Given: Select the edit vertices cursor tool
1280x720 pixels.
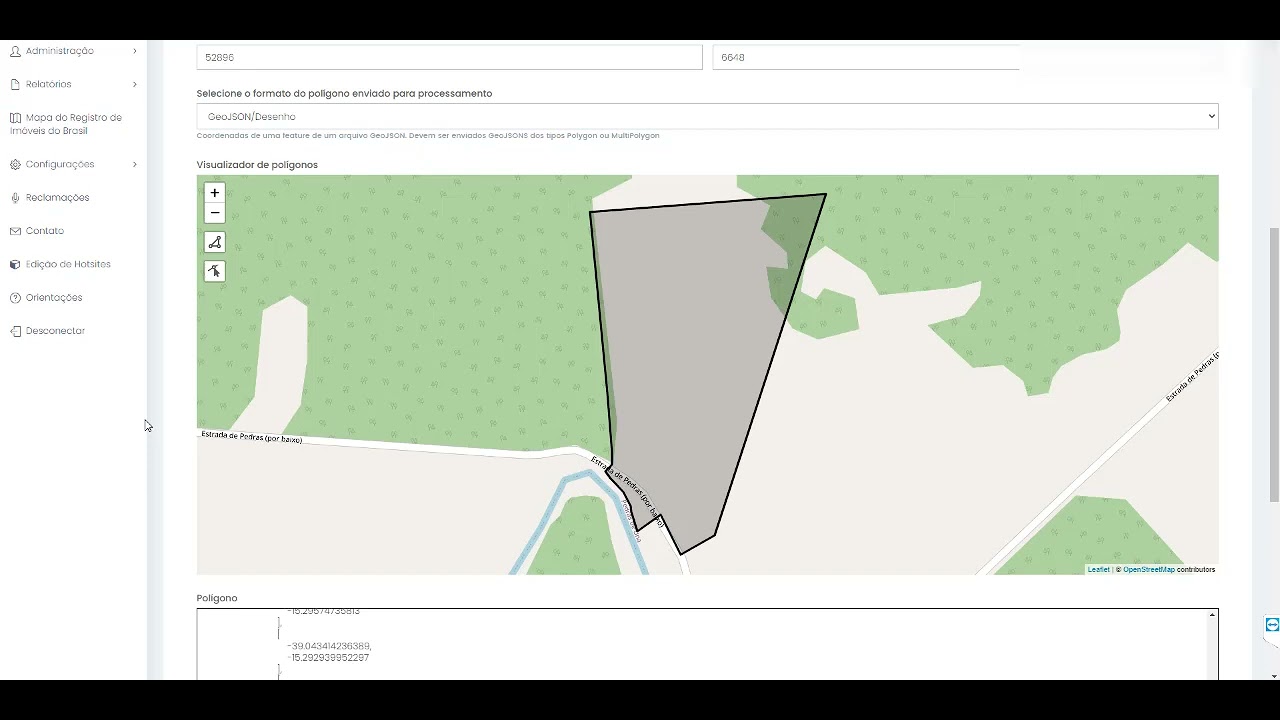Looking at the screenshot, I should coord(214,271).
